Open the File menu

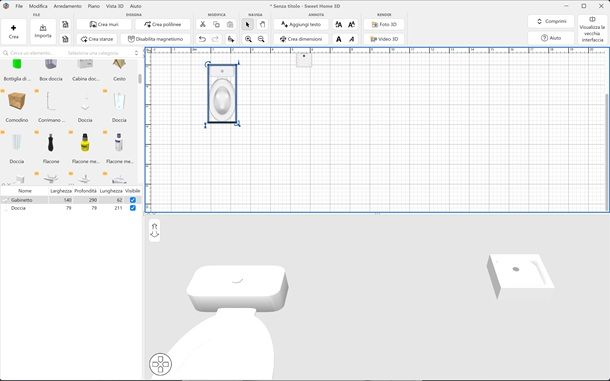pos(19,6)
